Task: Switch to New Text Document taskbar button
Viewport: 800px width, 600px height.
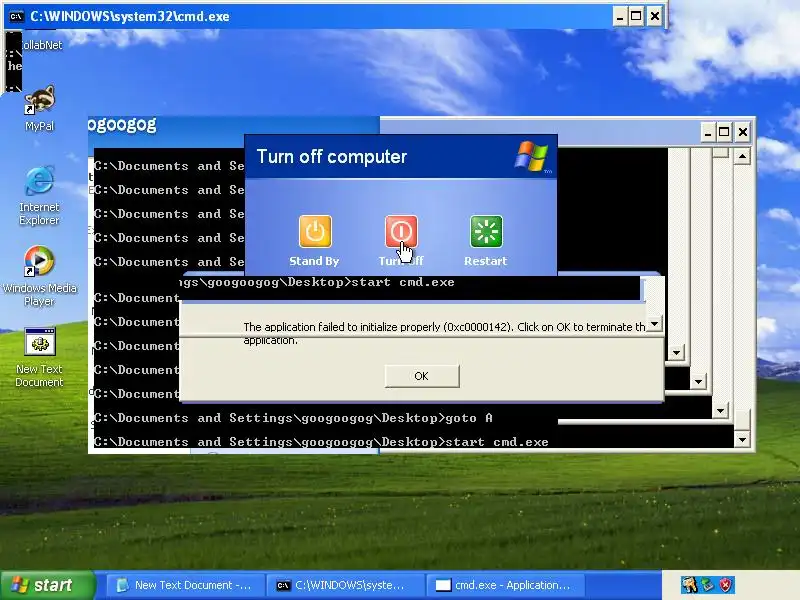Action: (x=185, y=585)
